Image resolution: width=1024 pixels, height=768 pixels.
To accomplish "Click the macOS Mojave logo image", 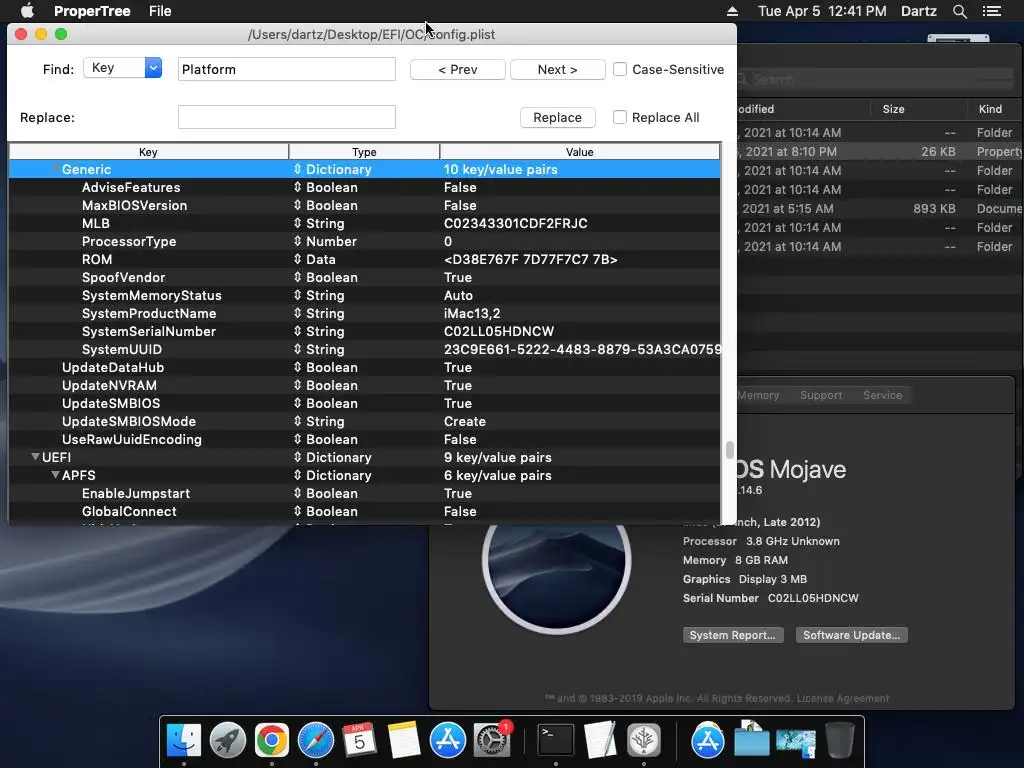I will (x=556, y=575).
